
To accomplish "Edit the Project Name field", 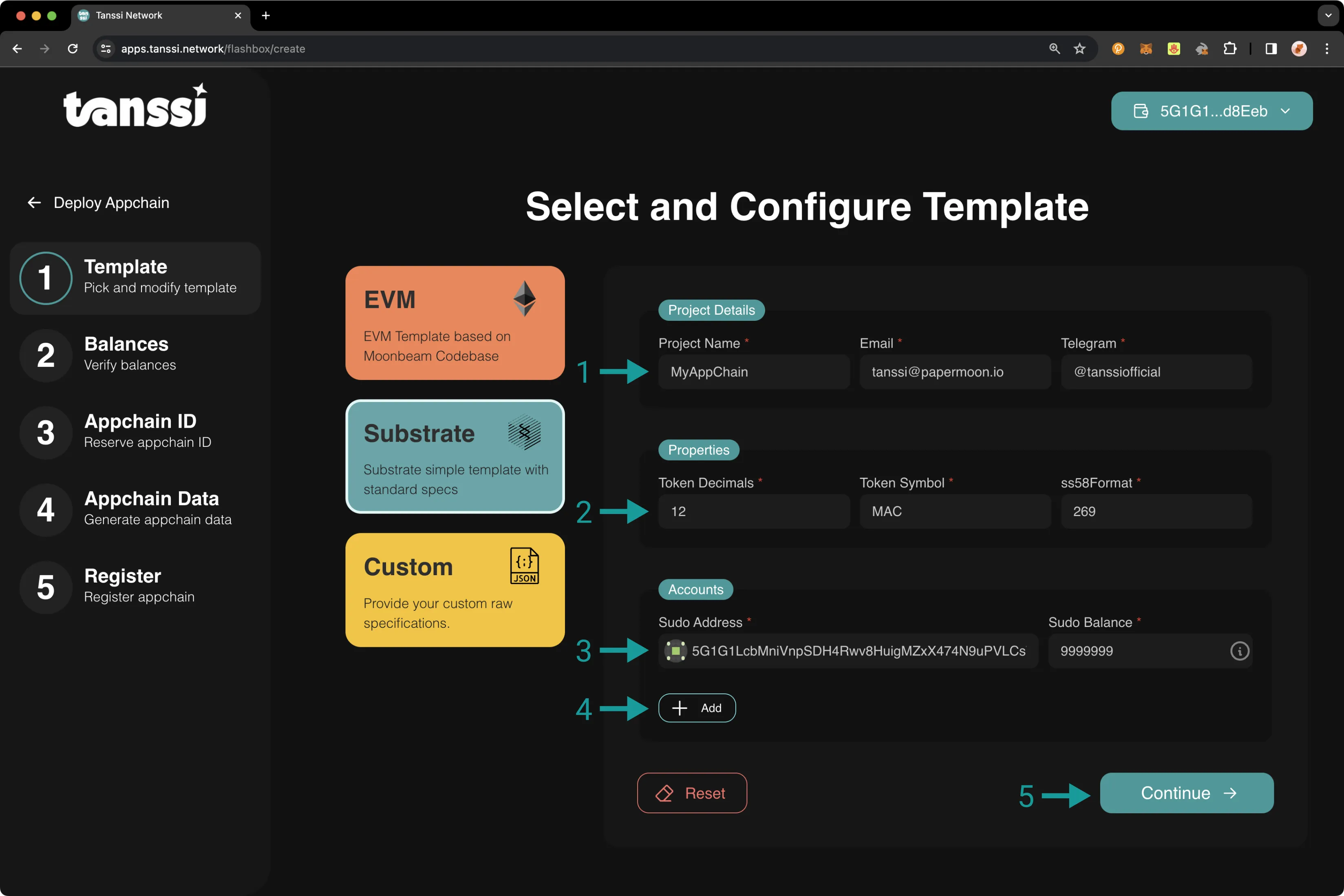I will pos(754,372).
